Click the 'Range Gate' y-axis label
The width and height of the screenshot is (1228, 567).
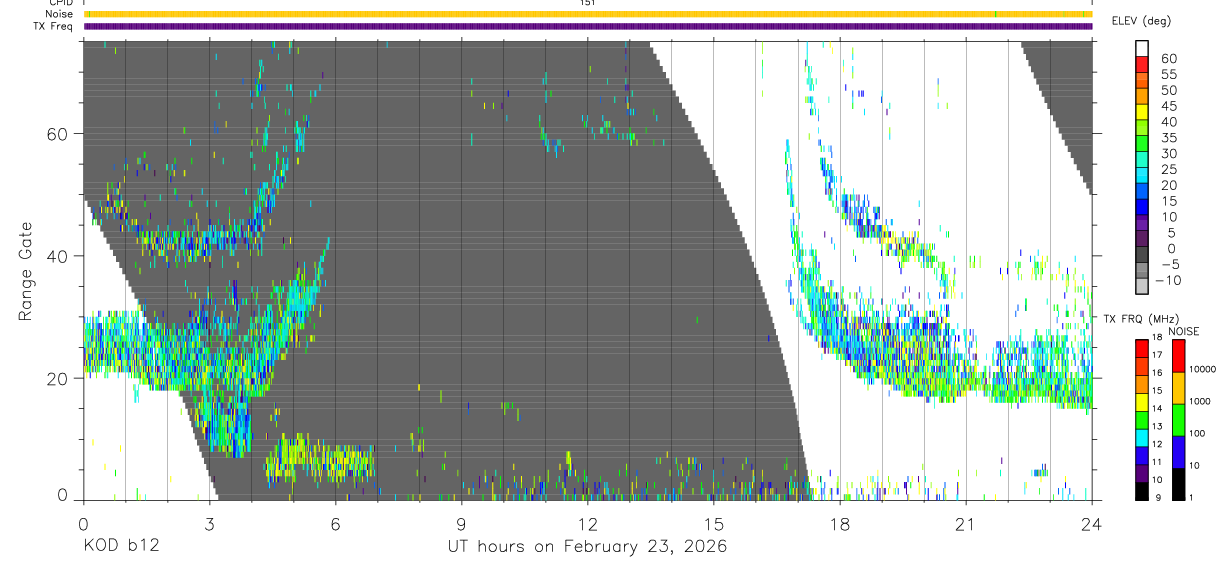click(x=26, y=271)
